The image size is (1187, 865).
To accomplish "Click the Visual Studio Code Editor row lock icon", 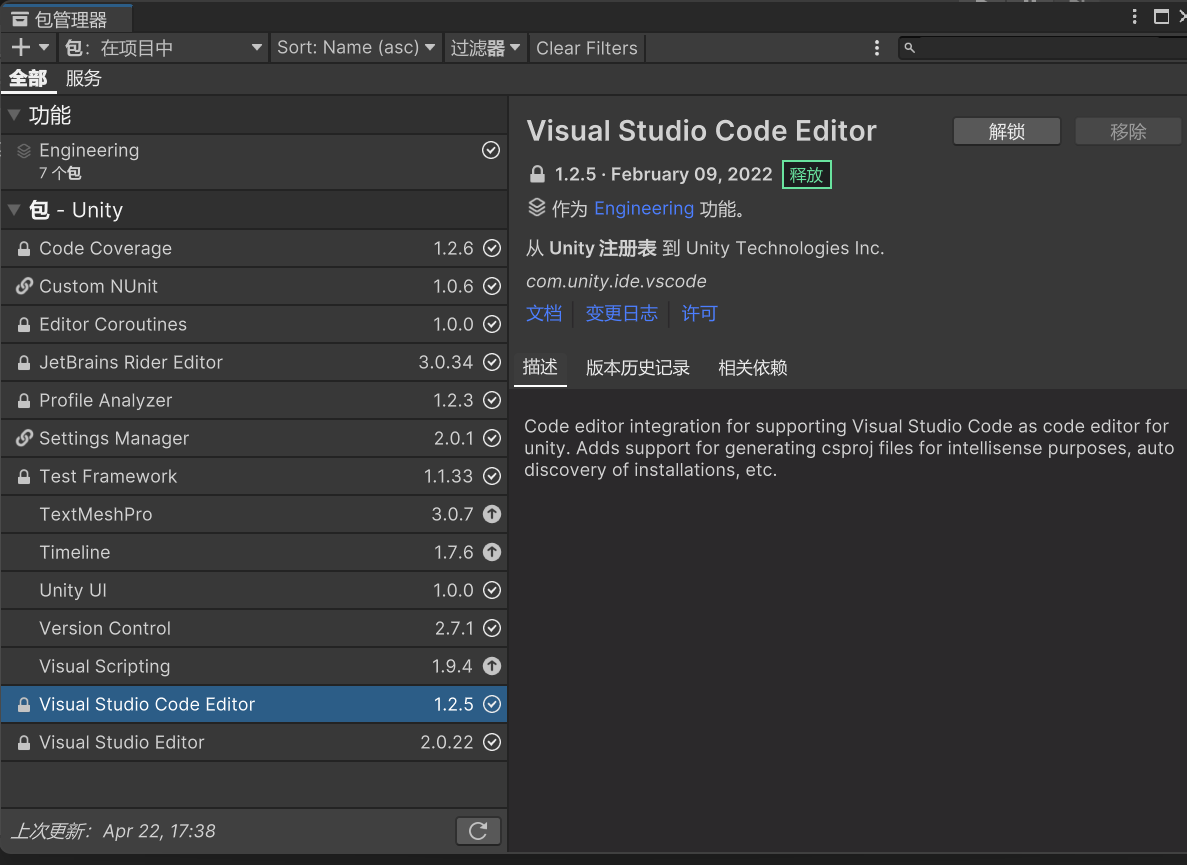I will pyautogui.click(x=24, y=705).
